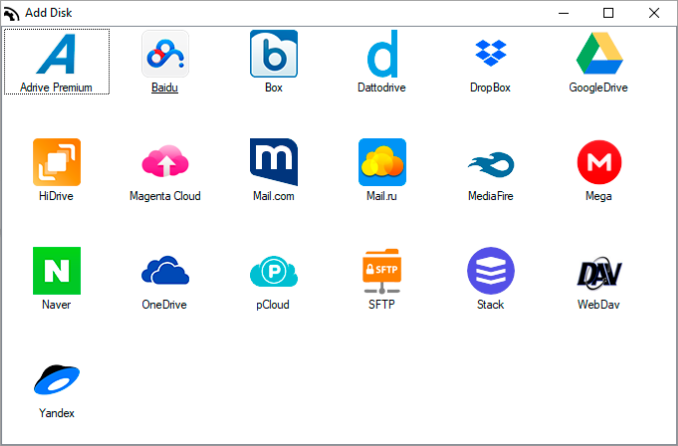
Task: Click the Add Disk title bar app icon
Action: point(12,12)
